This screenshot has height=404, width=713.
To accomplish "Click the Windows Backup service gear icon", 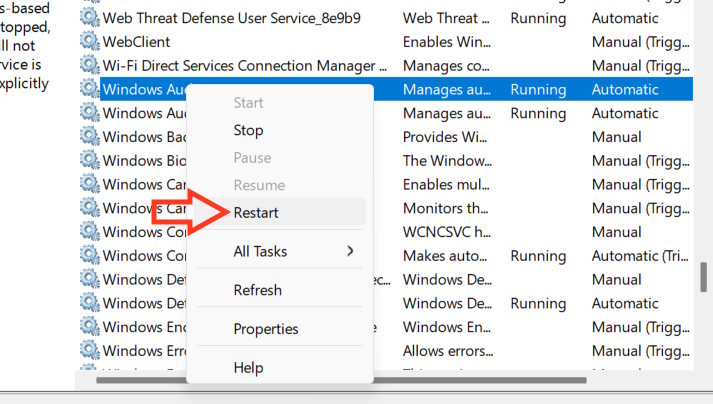I will click(90, 137).
